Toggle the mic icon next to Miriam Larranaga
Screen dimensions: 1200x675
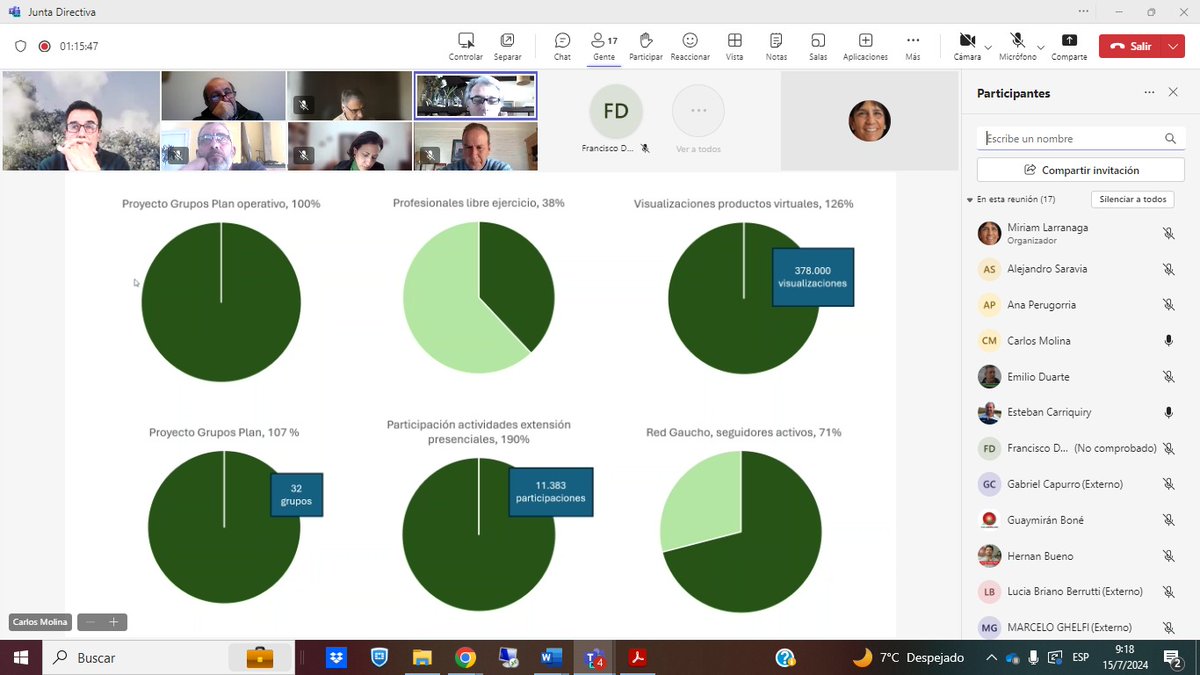(1168, 233)
